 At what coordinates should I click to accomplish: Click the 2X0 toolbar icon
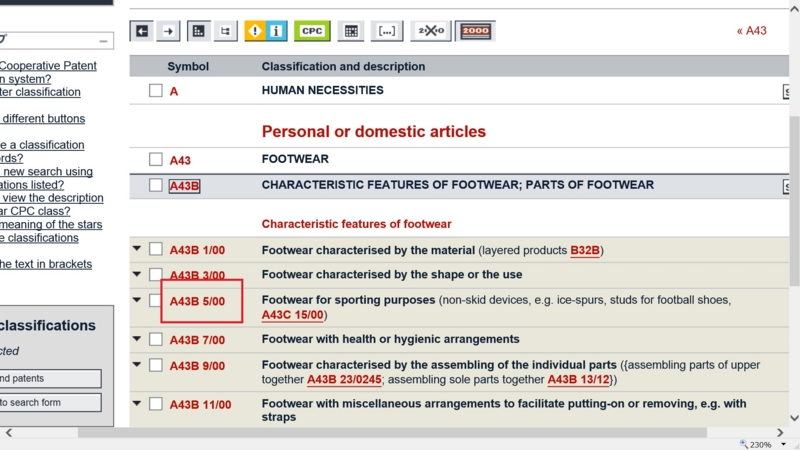[431, 31]
